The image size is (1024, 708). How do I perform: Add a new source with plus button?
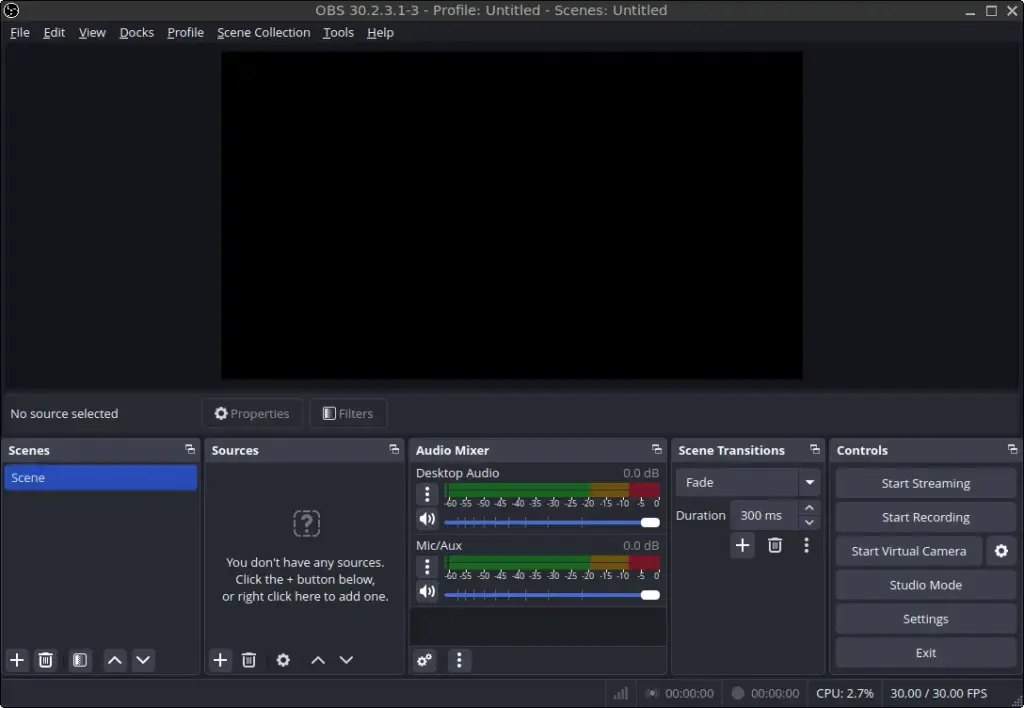pos(221,660)
